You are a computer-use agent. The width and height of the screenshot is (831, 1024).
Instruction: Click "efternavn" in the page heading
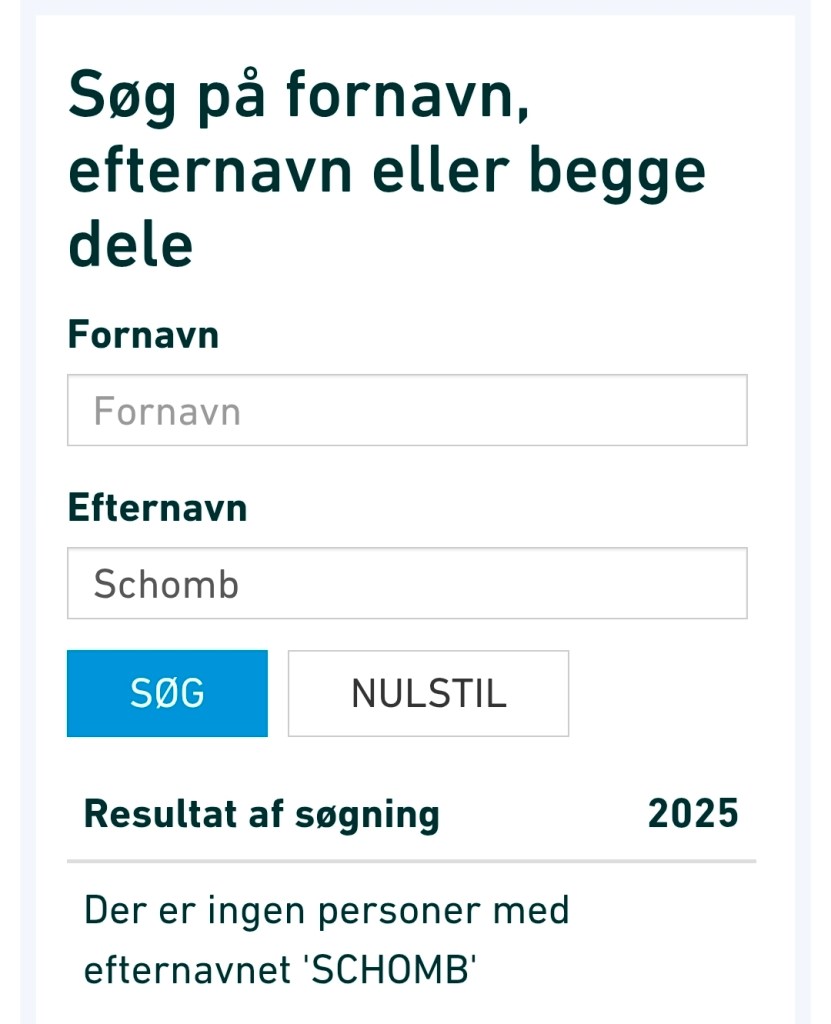pos(210,171)
